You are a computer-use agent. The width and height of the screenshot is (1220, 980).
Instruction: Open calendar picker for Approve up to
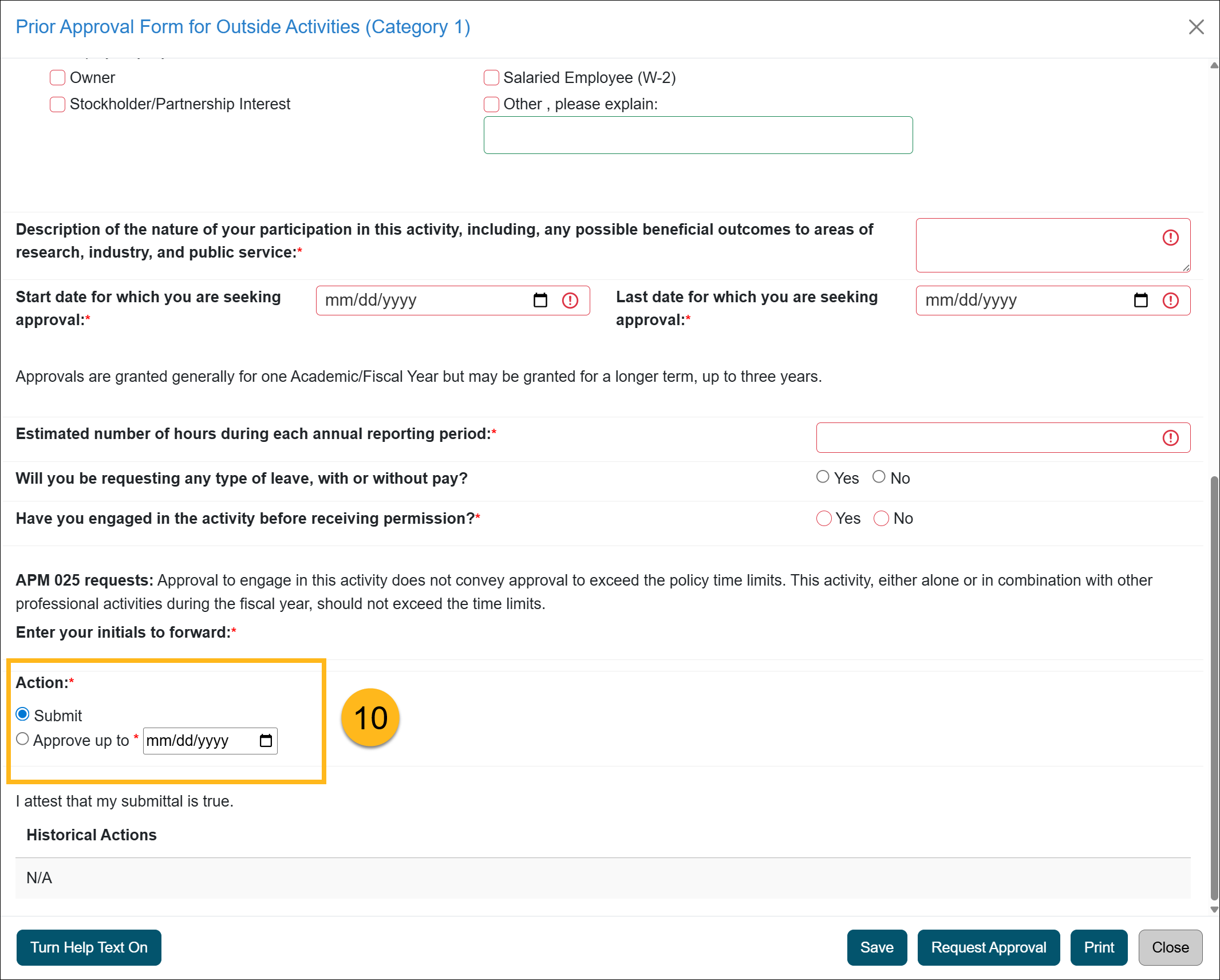coord(266,741)
